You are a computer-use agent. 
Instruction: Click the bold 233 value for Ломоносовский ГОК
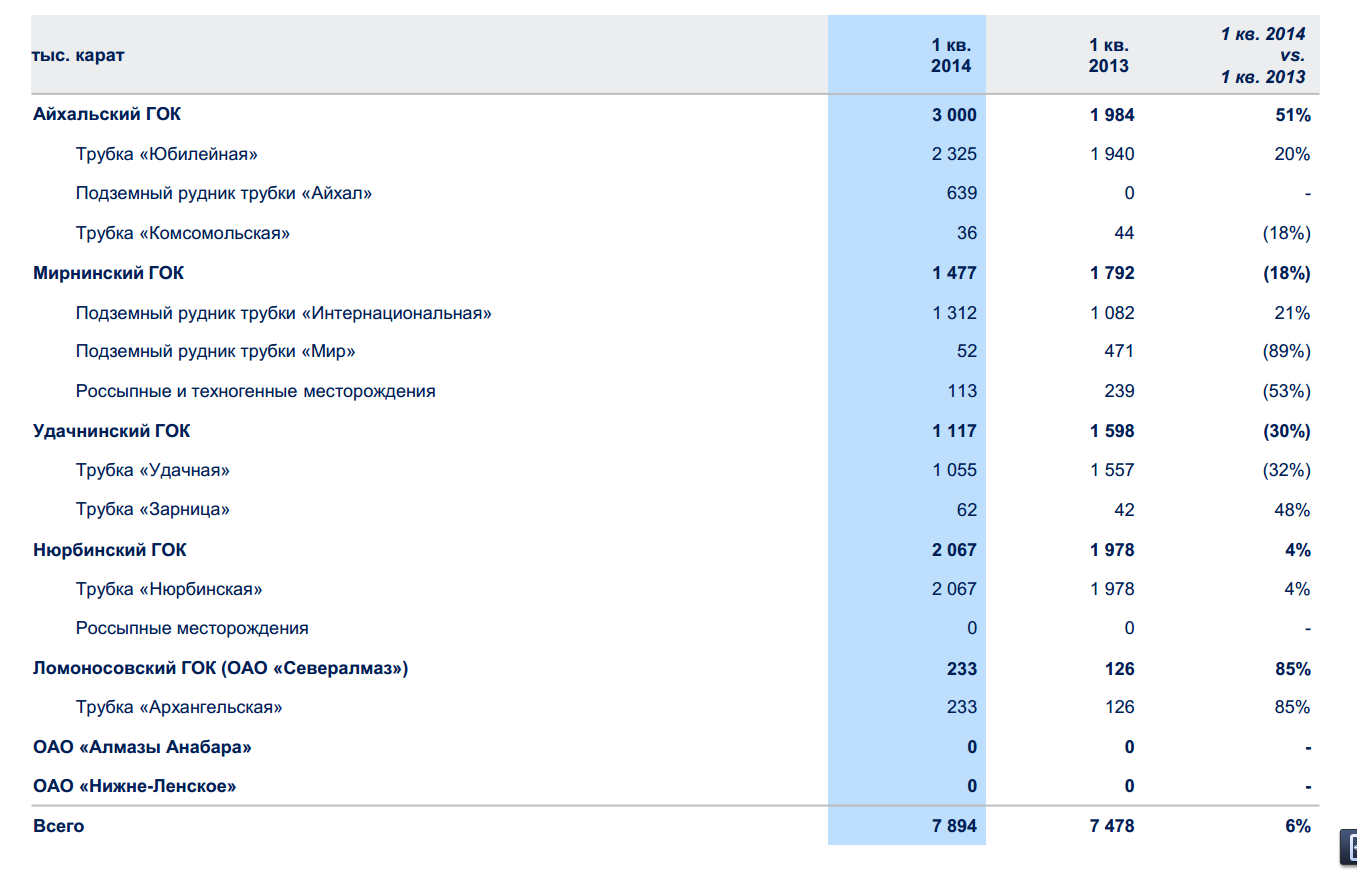[x=962, y=669]
